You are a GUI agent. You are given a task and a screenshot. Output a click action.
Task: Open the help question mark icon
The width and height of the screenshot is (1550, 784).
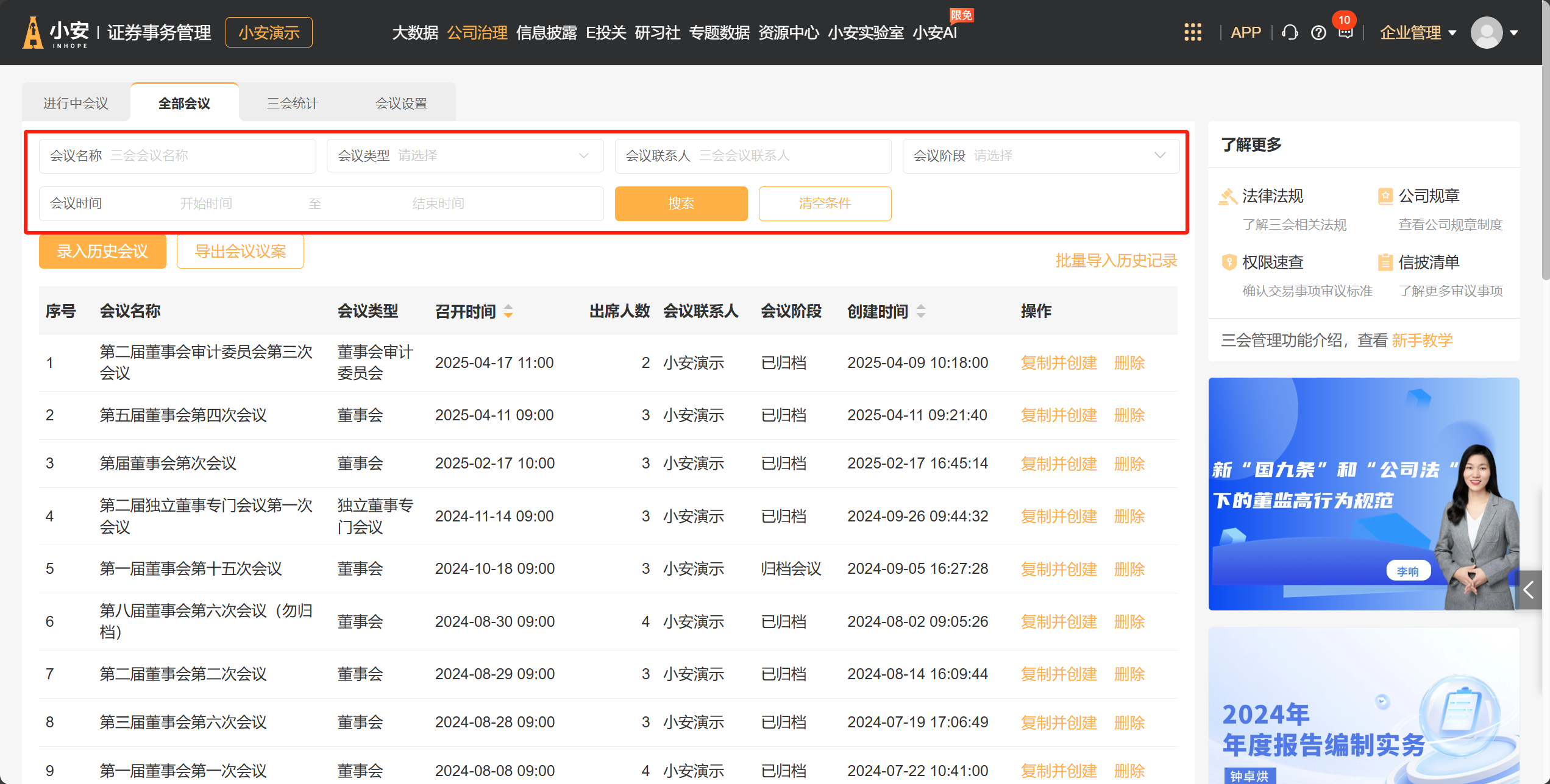click(x=1318, y=33)
